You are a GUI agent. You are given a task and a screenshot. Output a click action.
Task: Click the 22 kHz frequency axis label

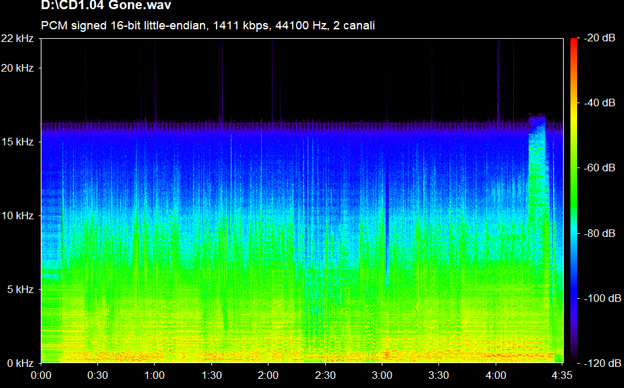tap(18, 39)
